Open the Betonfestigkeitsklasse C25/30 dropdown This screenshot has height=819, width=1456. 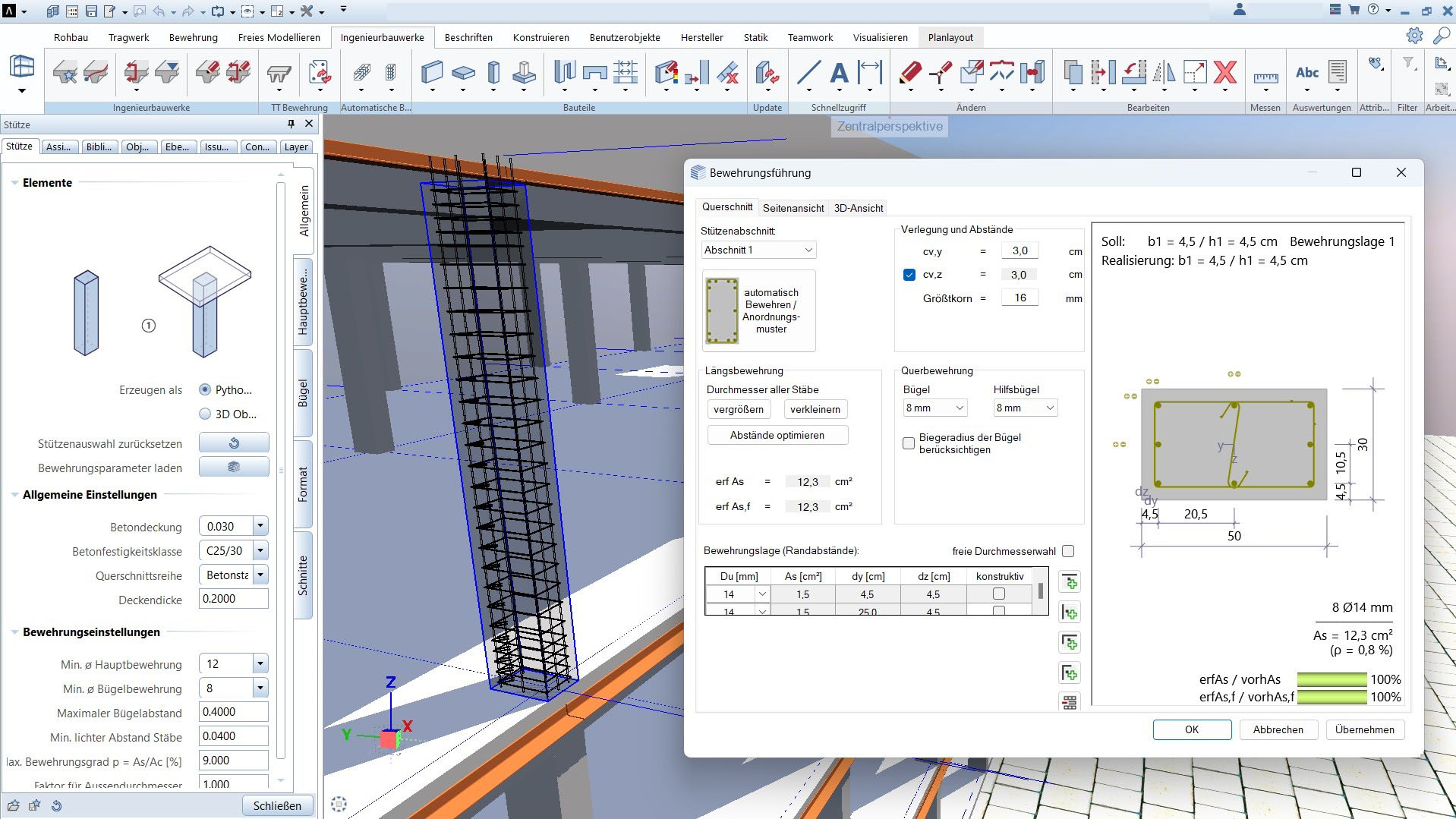point(260,550)
